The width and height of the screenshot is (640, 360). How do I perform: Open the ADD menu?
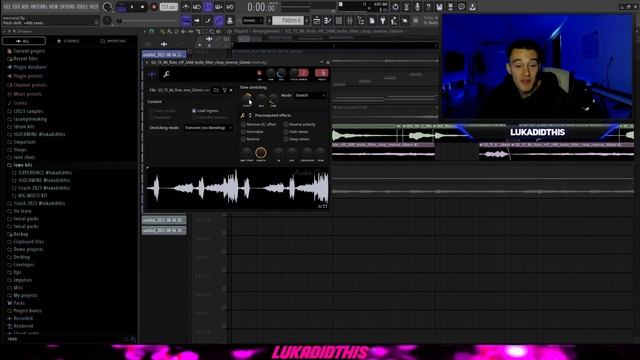[x=25, y=7]
